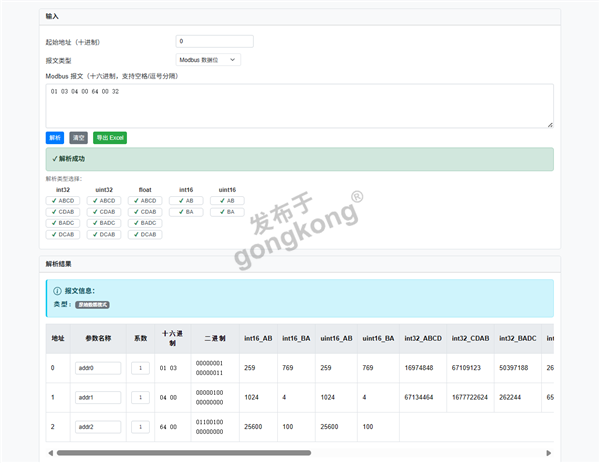Toggle the int16 AB checkbox
This screenshot has height=463, width=600.
click(x=175, y=200)
